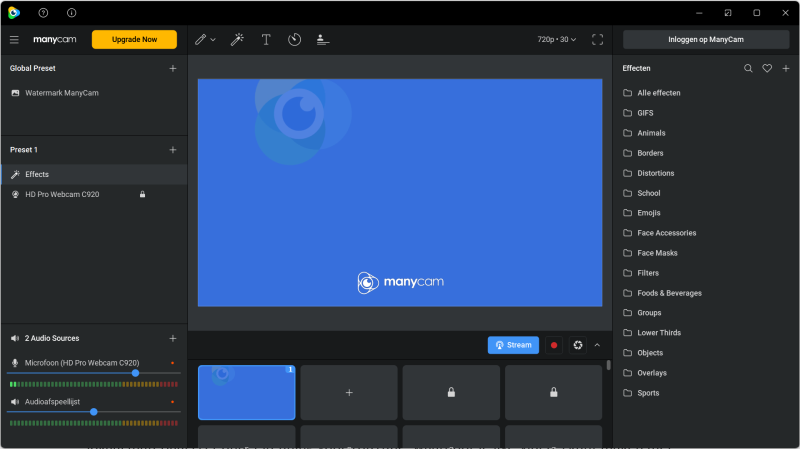Click the main video preview area

[400, 193]
